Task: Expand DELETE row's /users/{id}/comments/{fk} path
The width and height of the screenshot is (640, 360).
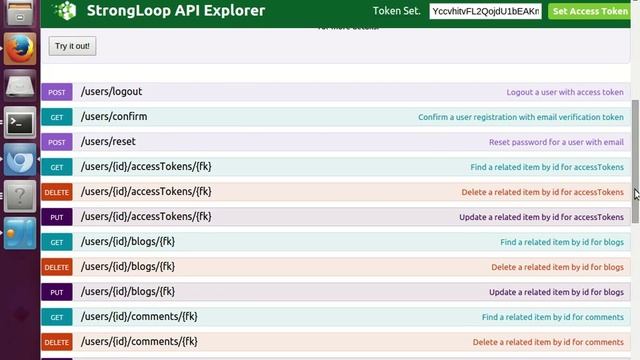Action: tap(139, 341)
